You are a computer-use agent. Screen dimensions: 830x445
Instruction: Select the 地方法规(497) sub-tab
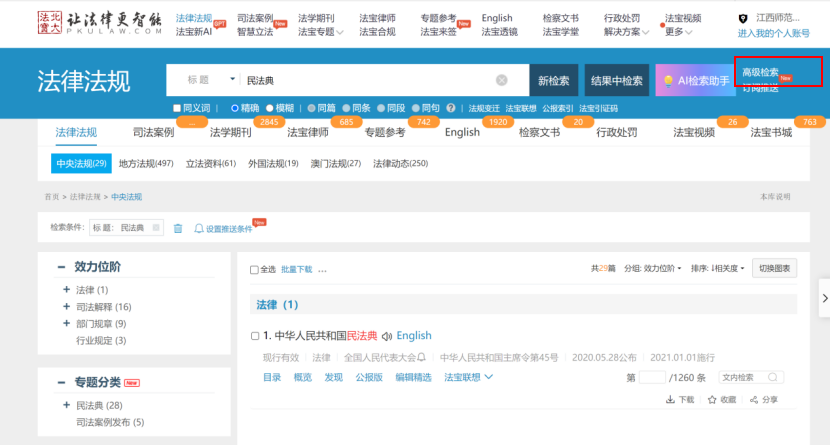pos(146,164)
